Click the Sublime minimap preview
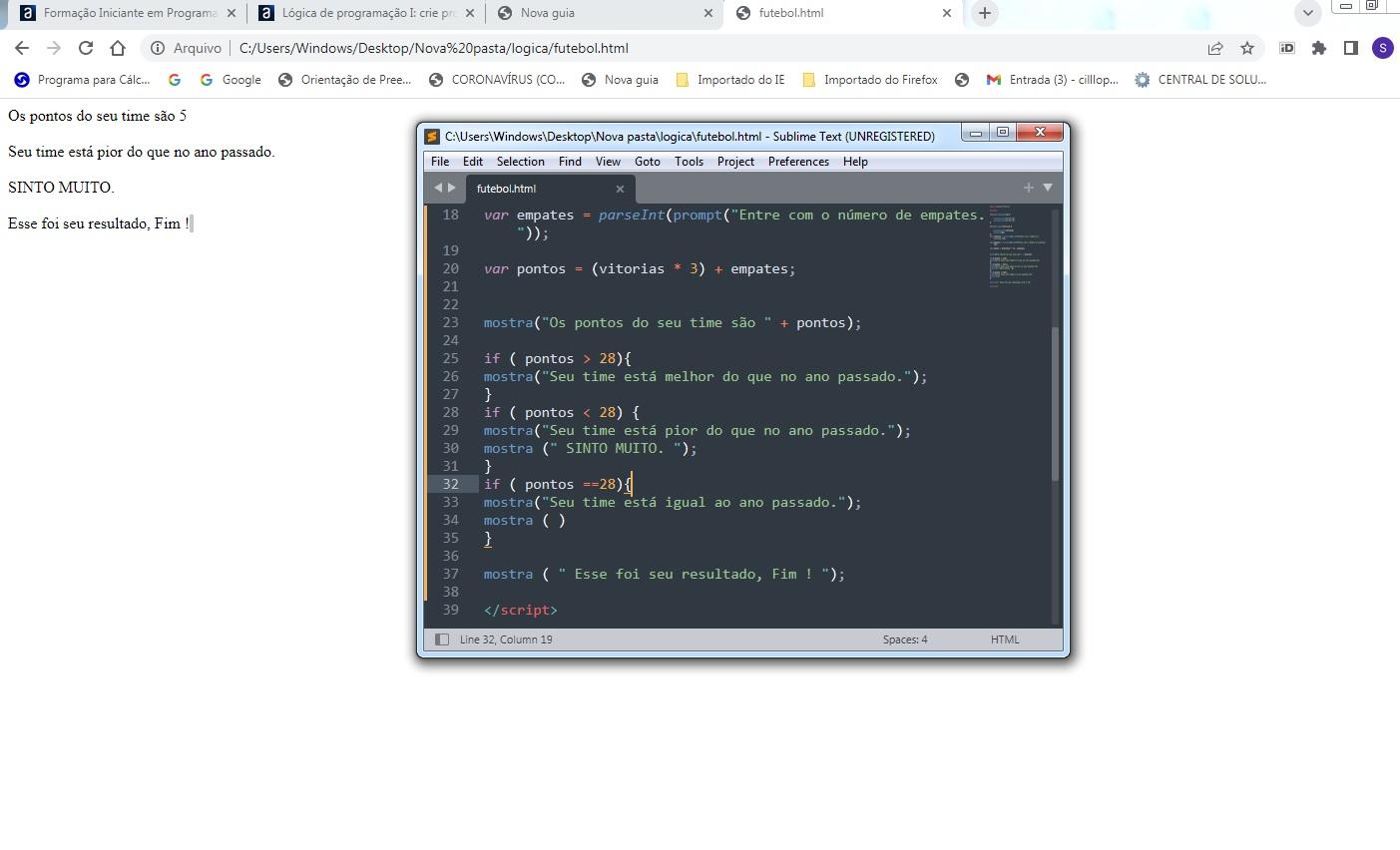The height and width of the screenshot is (850, 1400). coord(1018,247)
